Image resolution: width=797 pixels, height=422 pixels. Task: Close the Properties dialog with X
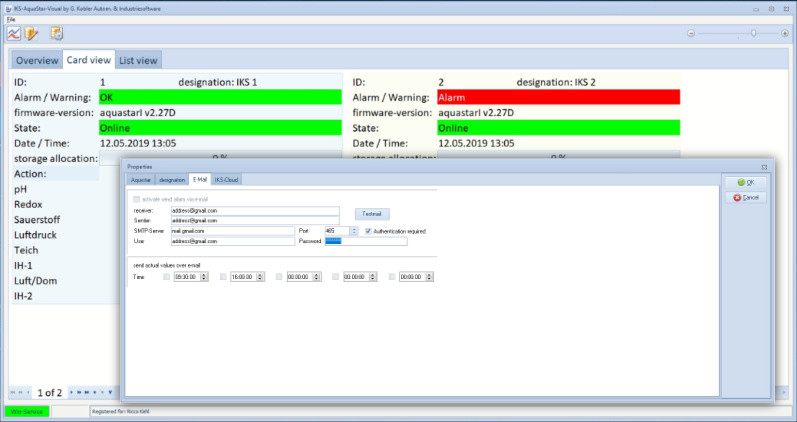coord(764,165)
